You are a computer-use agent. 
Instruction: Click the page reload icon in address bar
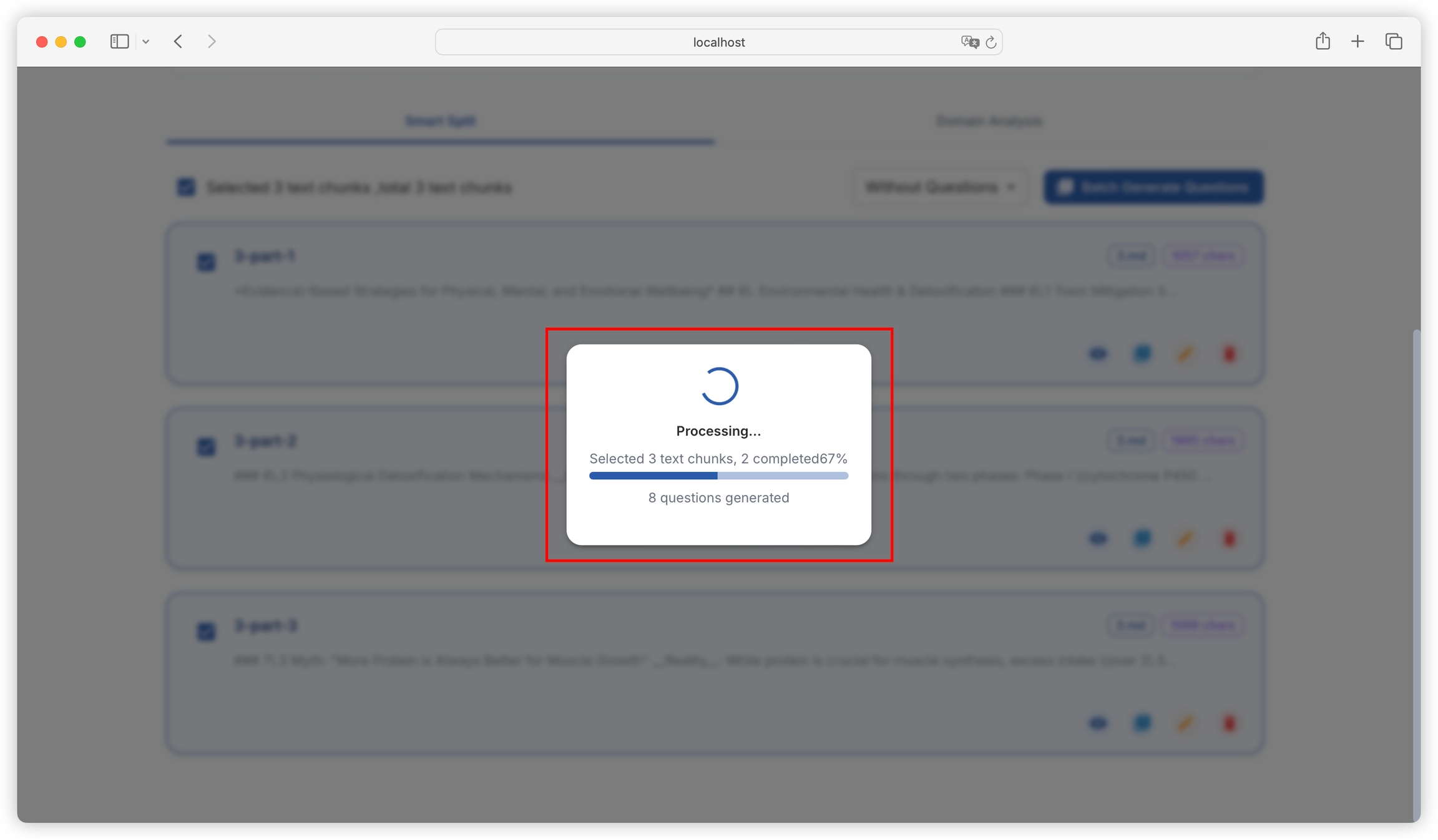(990, 42)
